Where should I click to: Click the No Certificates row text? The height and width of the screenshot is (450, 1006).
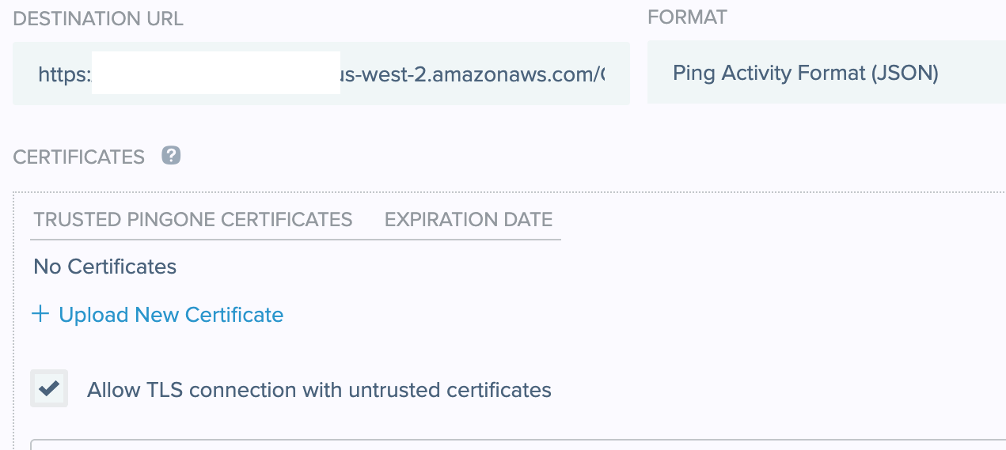coord(105,267)
